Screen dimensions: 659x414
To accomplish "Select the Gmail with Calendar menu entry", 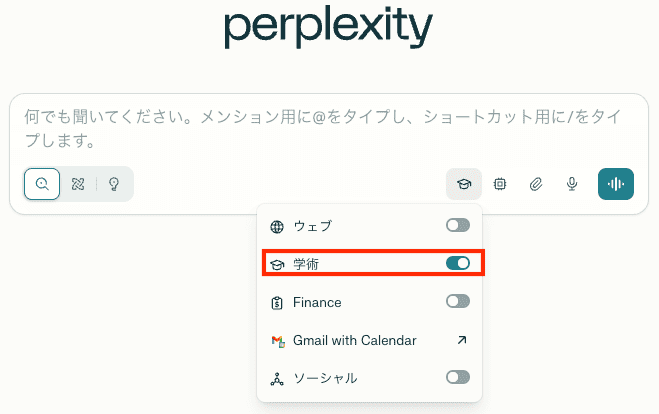I will 369,340.
